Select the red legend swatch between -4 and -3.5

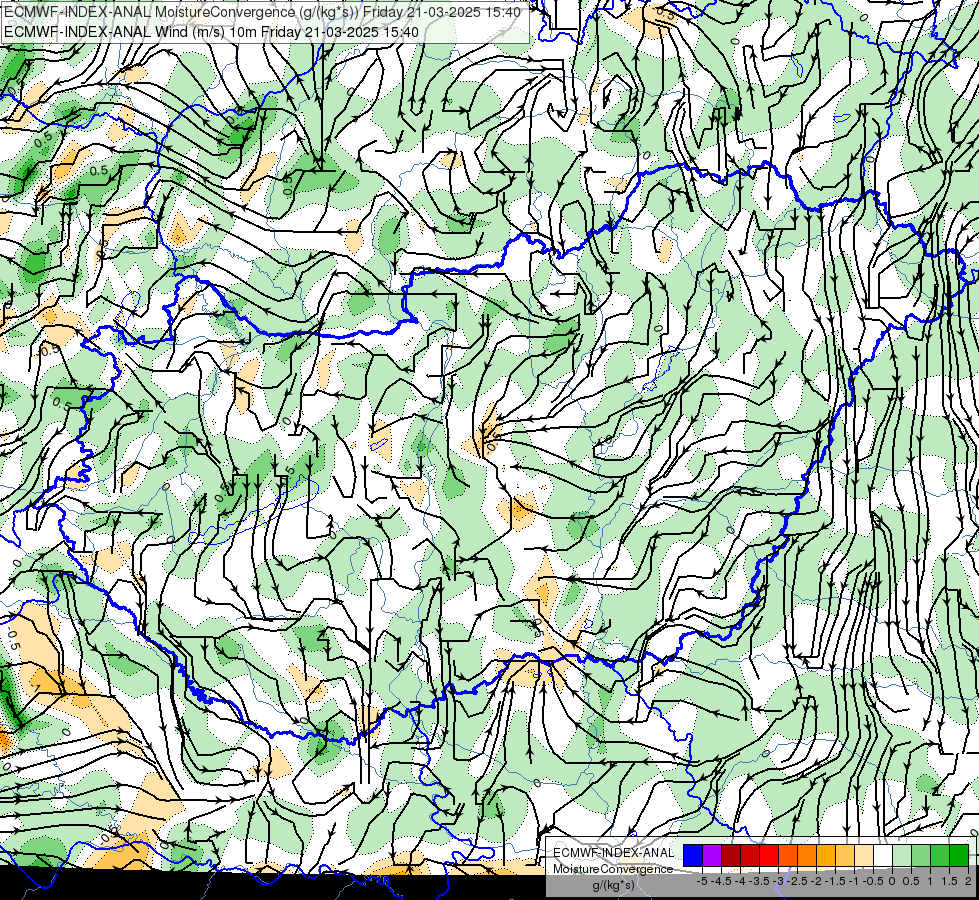[x=750, y=856]
